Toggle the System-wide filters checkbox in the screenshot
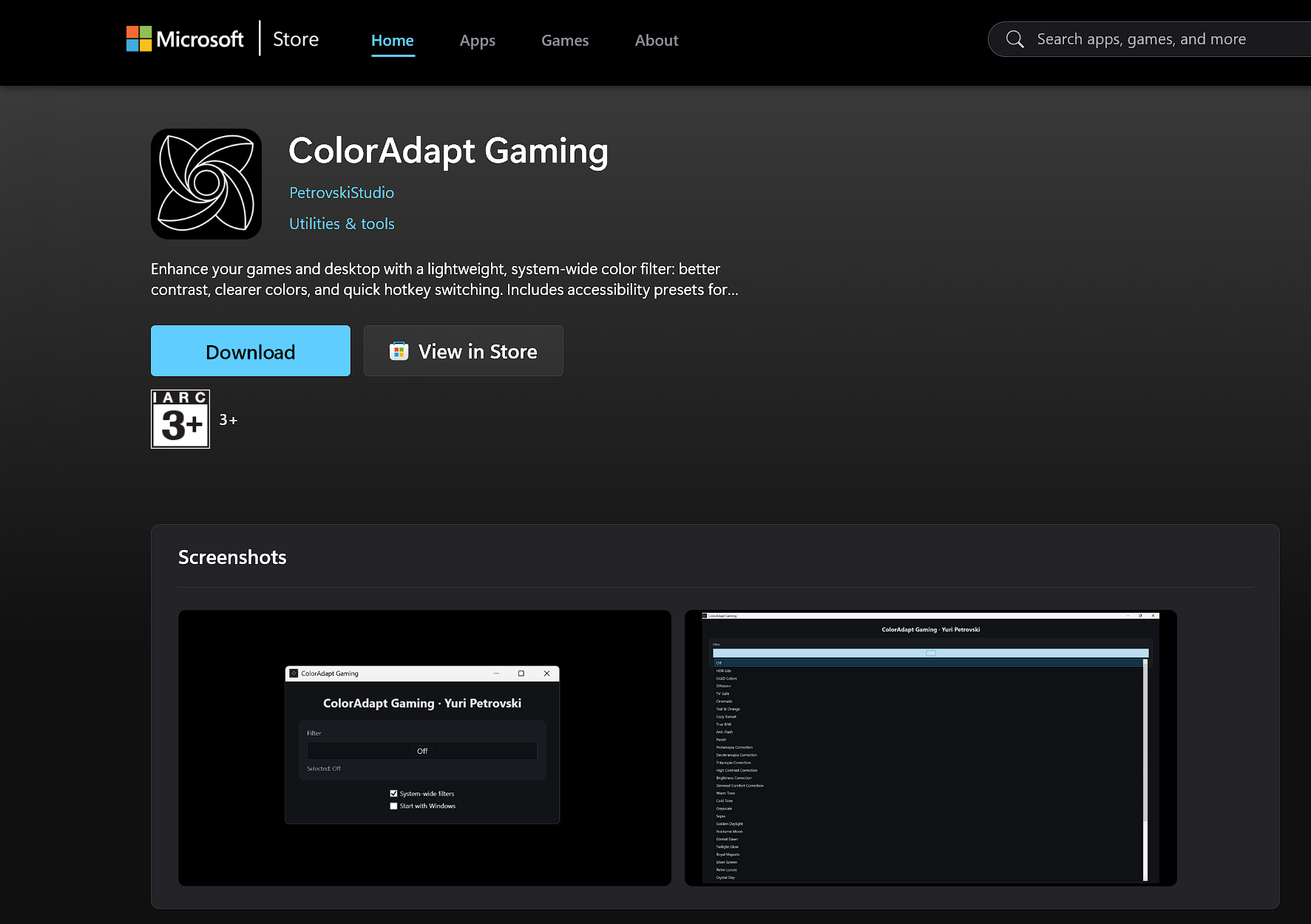The image size is (1311, 924). [394, 793]
